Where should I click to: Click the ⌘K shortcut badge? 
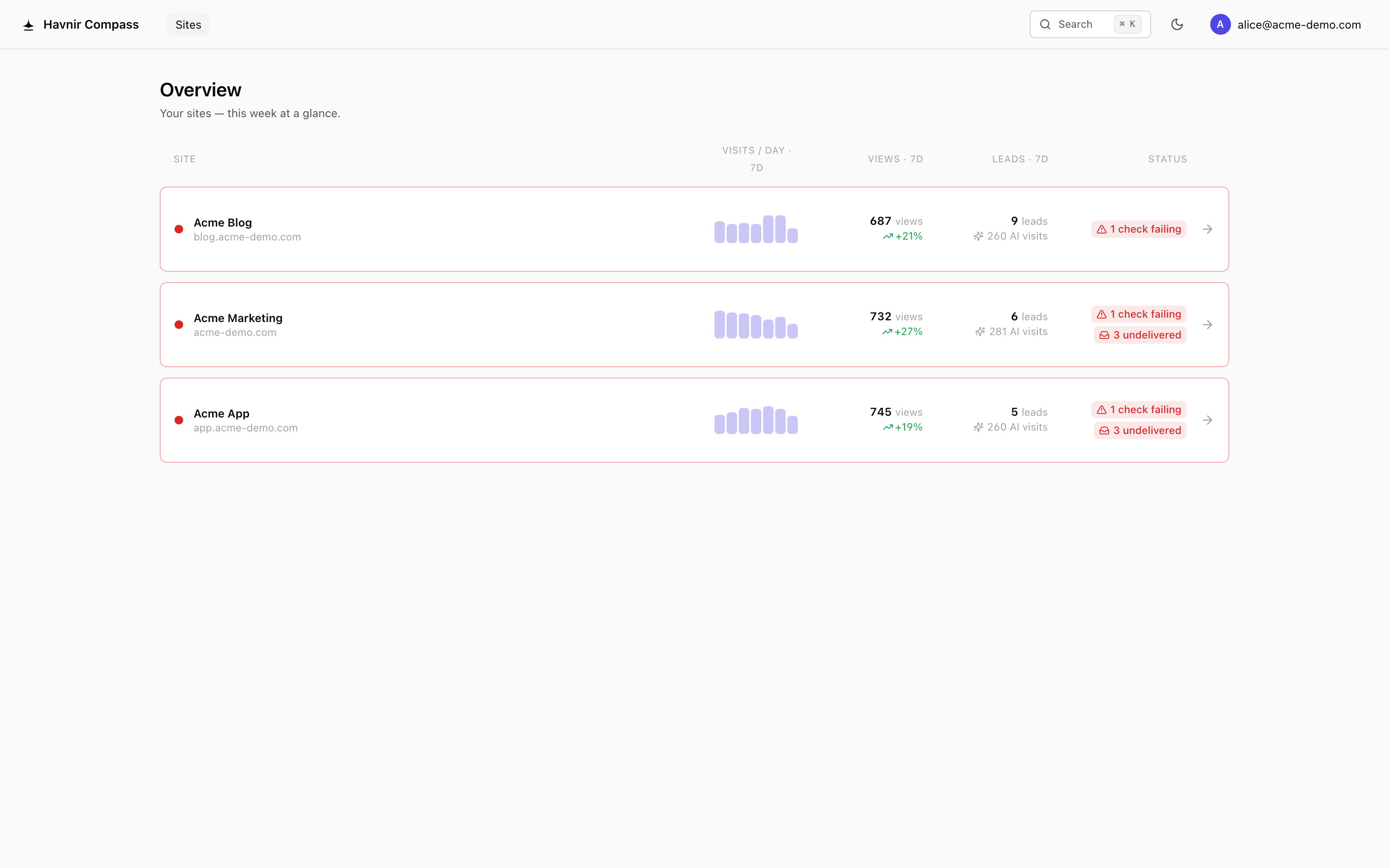pos(1127,24)
